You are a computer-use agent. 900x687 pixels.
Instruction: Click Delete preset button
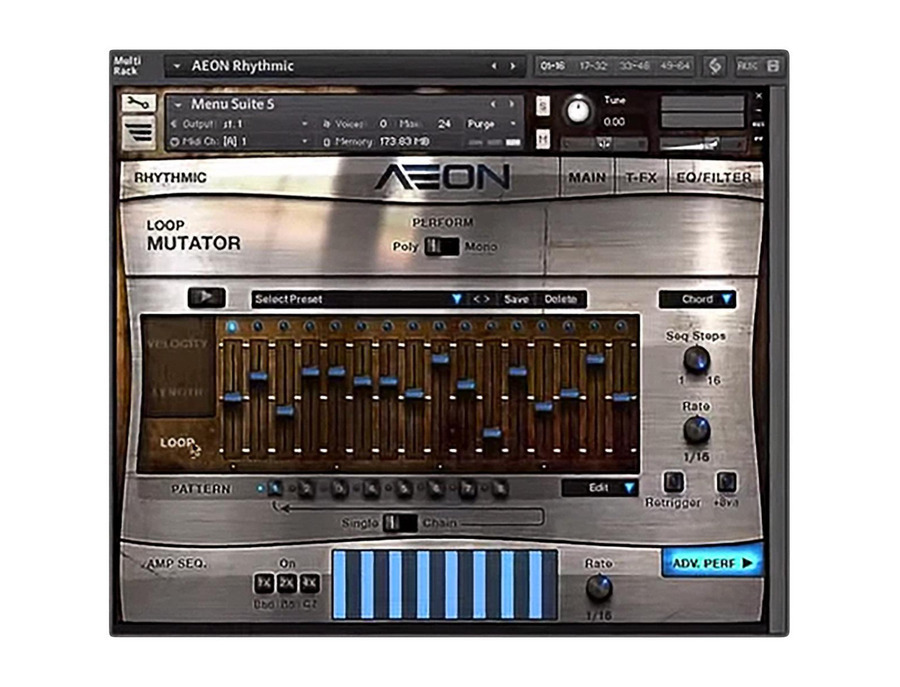point(561,299)
